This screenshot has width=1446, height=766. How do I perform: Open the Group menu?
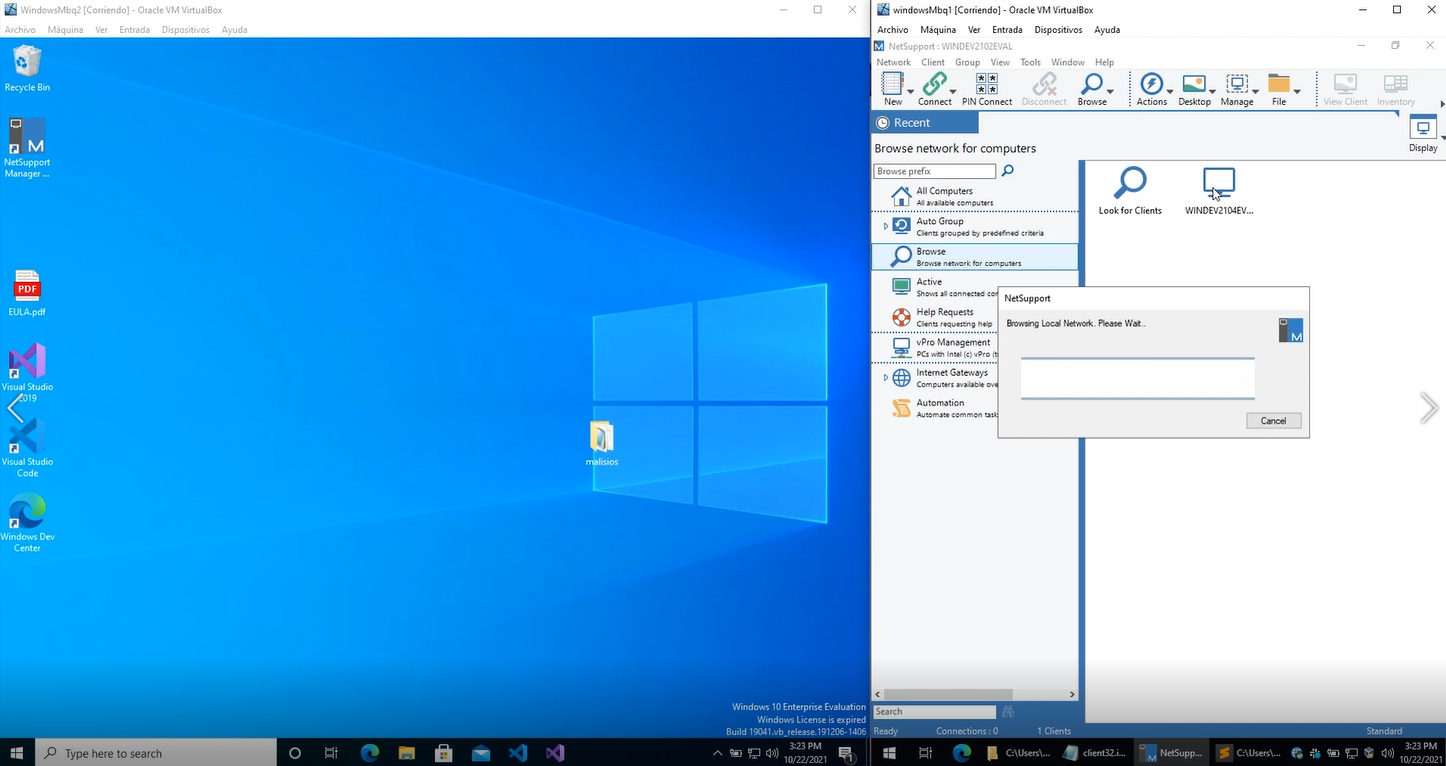967,62
